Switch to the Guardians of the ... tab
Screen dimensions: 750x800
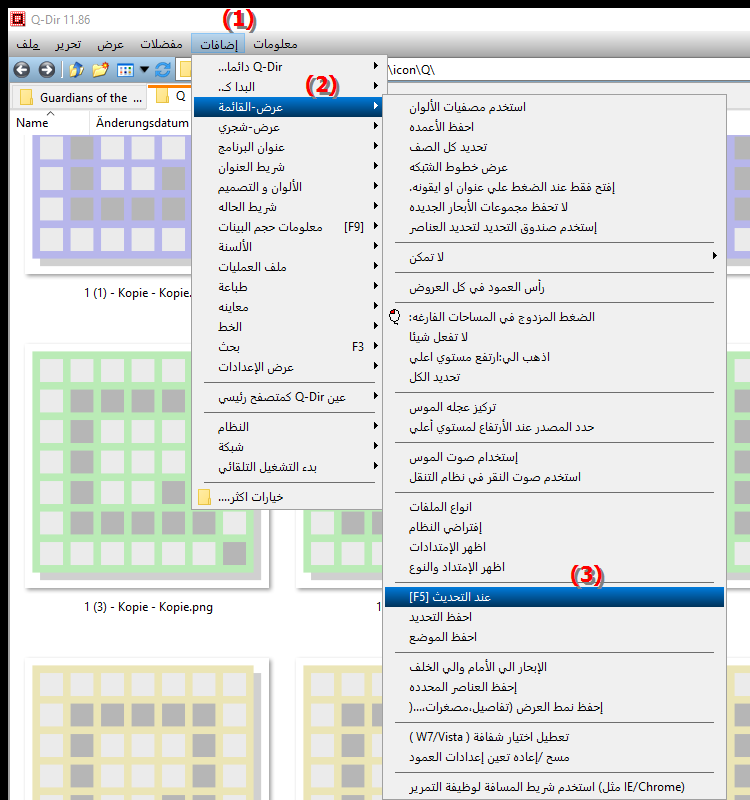tap(79, 97)
